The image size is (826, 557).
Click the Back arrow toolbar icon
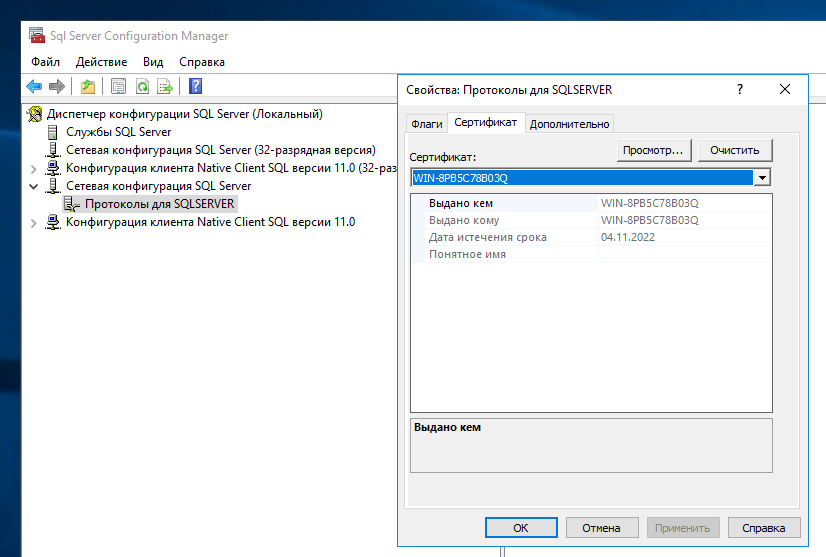34,86
